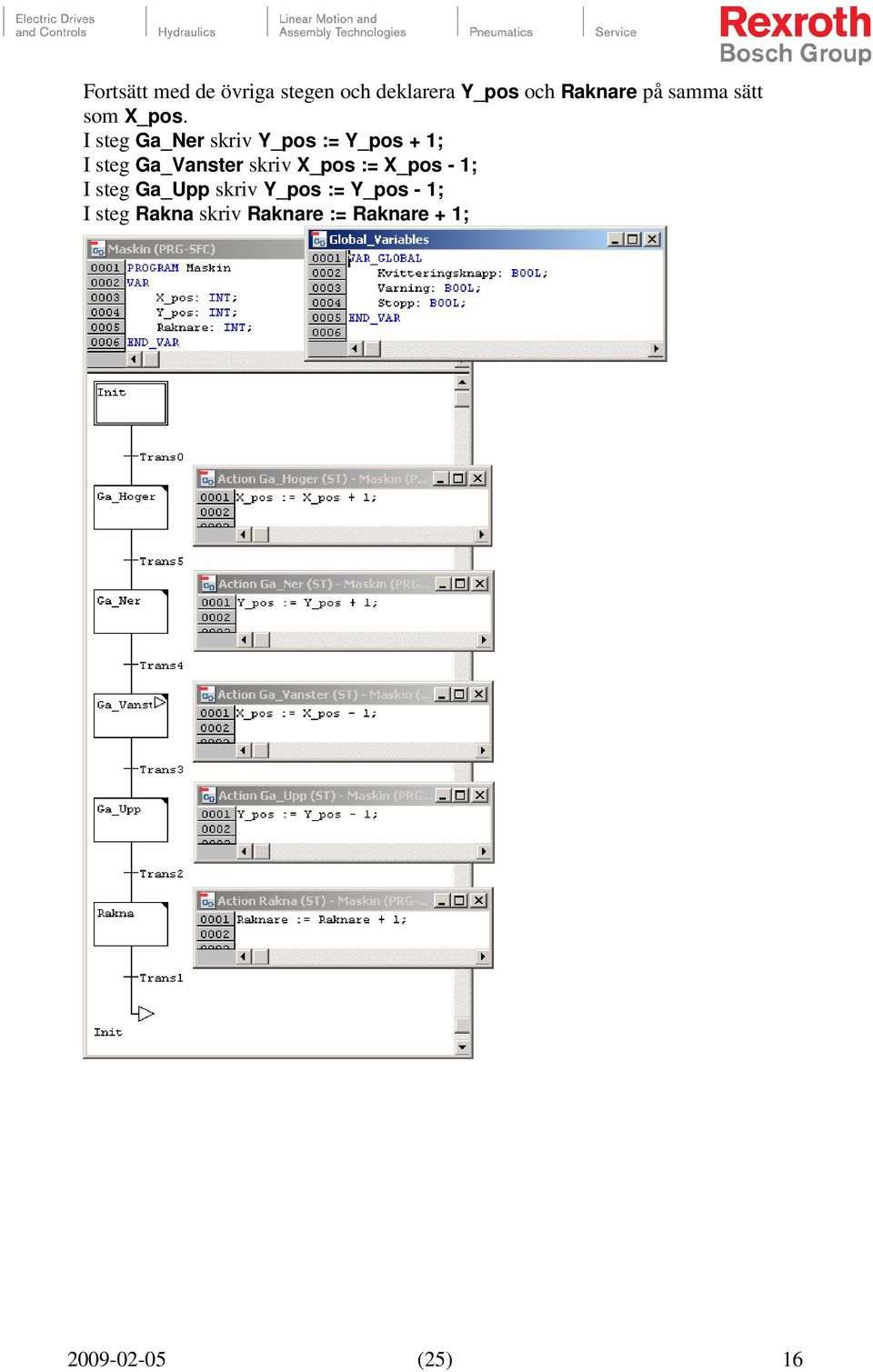Click the Maskin (PRG-SFC) window title icon
Viewport: 873px width, 1372px height.
tap(97, 249)
